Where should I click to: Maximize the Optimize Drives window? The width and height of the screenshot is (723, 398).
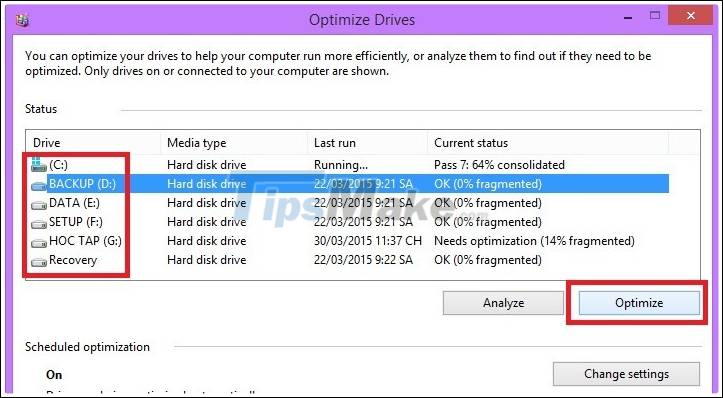coord(654,16)
